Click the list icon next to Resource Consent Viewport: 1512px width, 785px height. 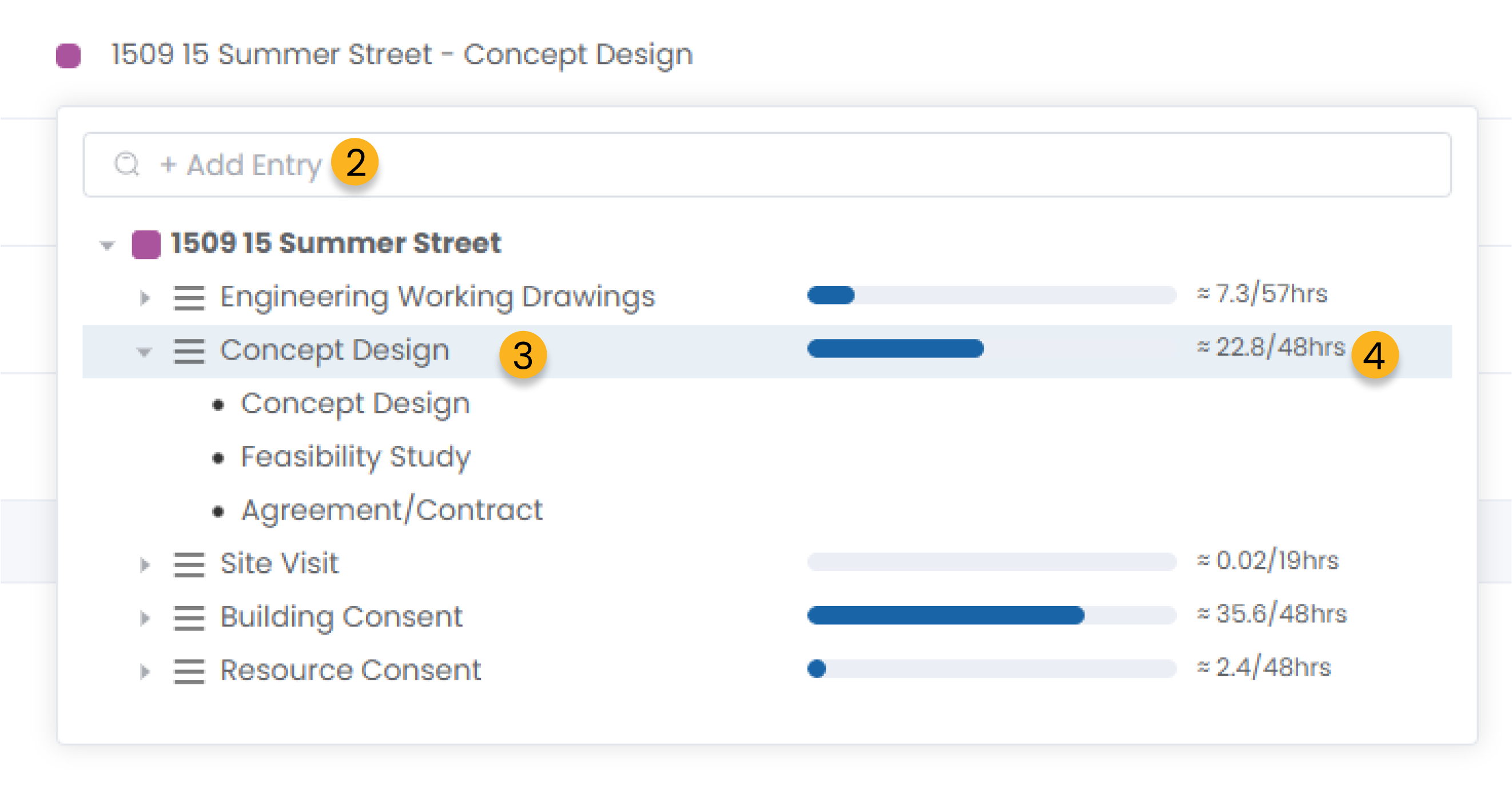point(189,671)
